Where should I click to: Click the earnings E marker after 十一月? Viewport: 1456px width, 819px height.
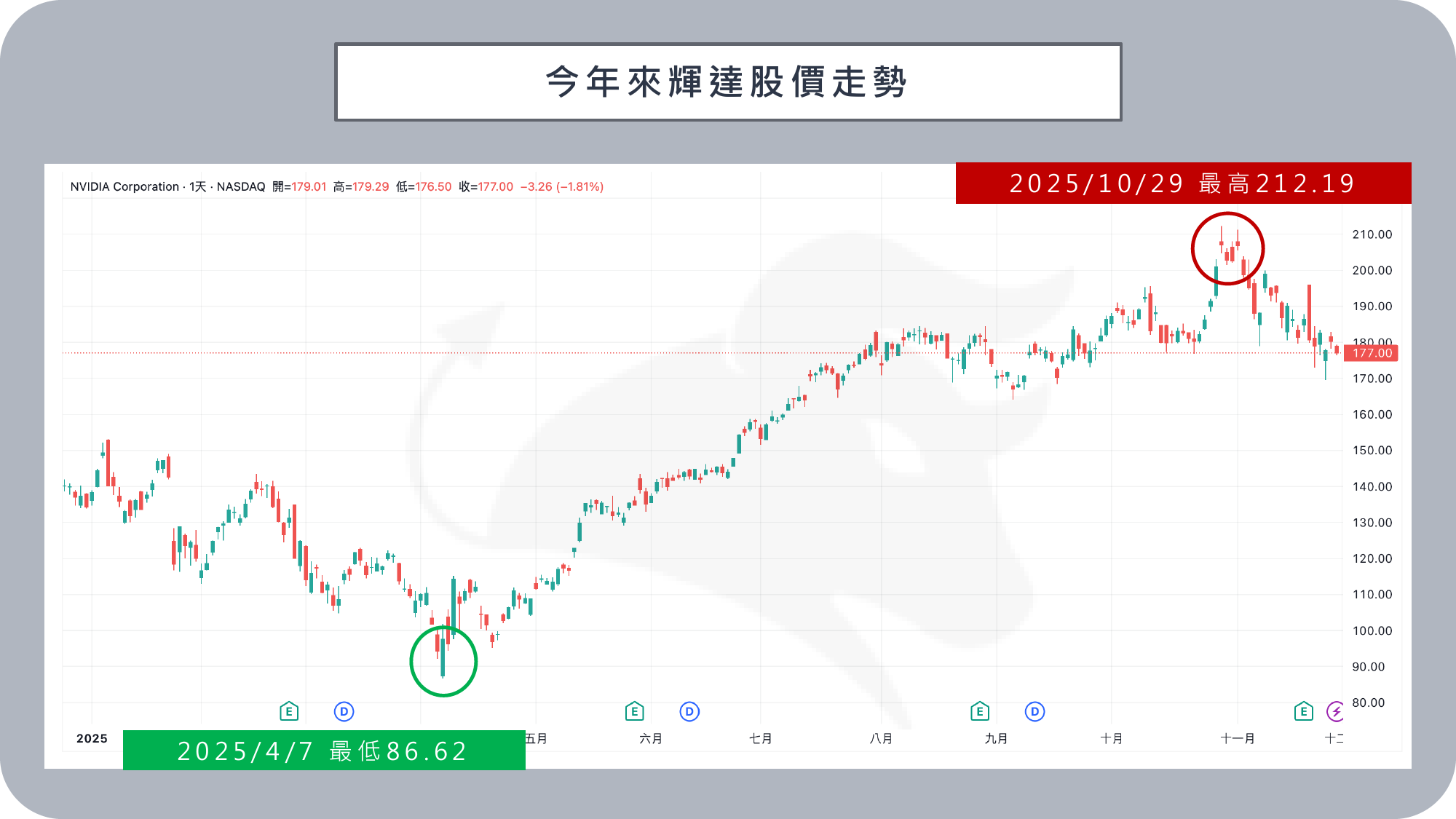point(1303,711)
